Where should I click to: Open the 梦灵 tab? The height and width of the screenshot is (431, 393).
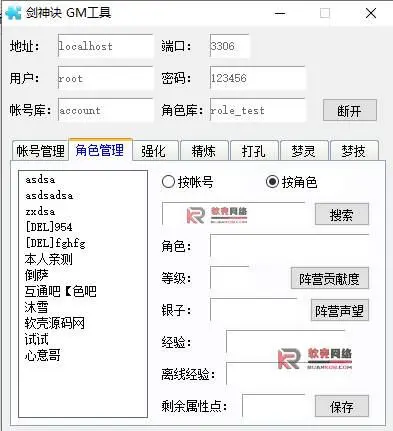304,151
